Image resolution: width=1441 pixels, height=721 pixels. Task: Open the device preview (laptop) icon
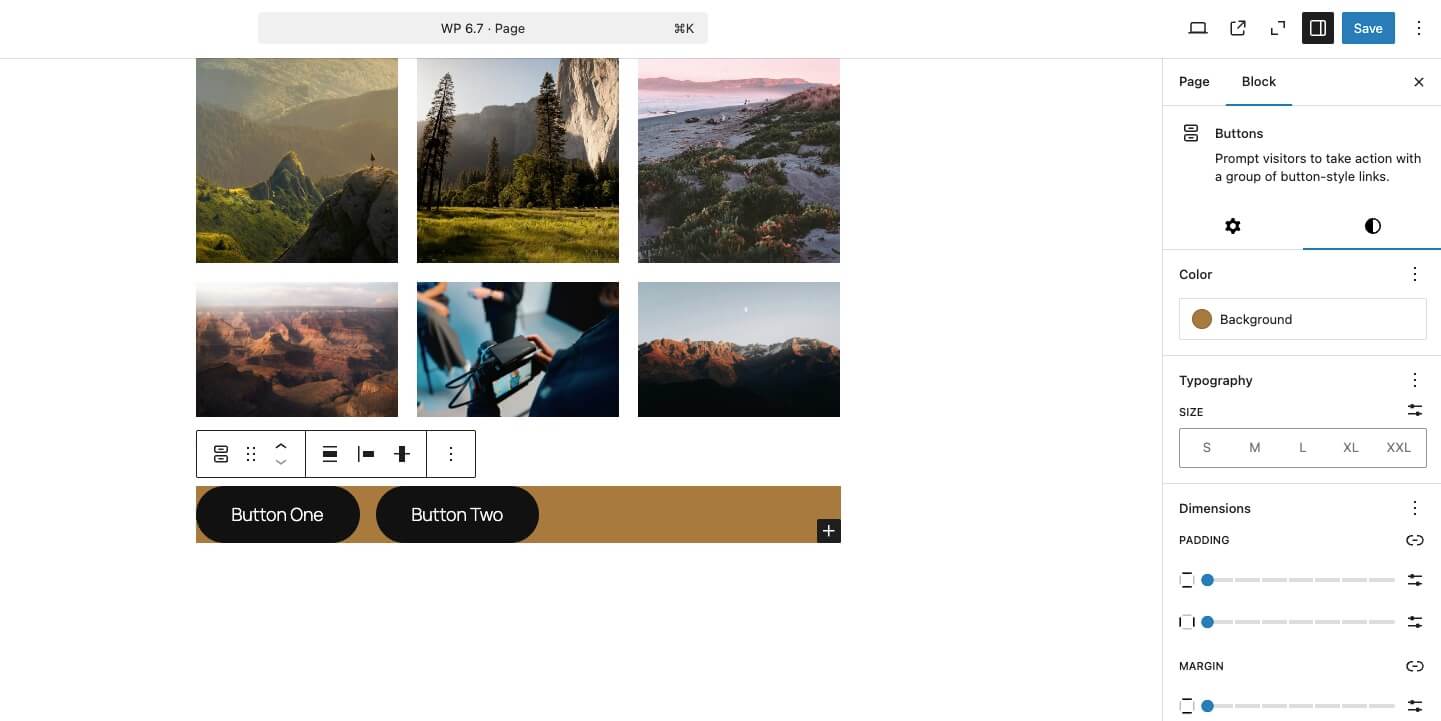[1198, 28]
